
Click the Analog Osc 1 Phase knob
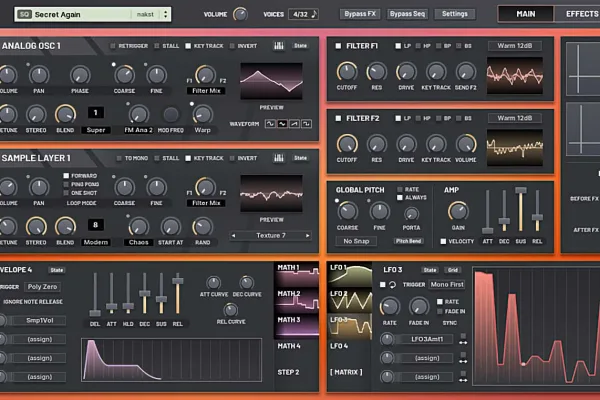point(80,75)
